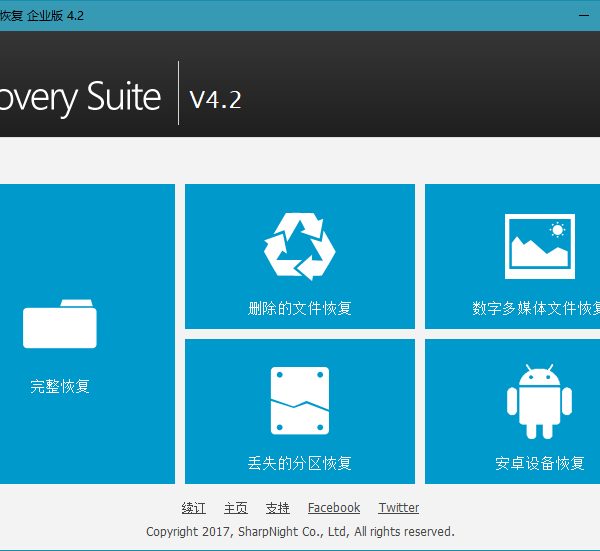The width and height of the screenshot is (600, 551).
Task: Open the Twitter link in footer
Action: [x=399, y=508]
